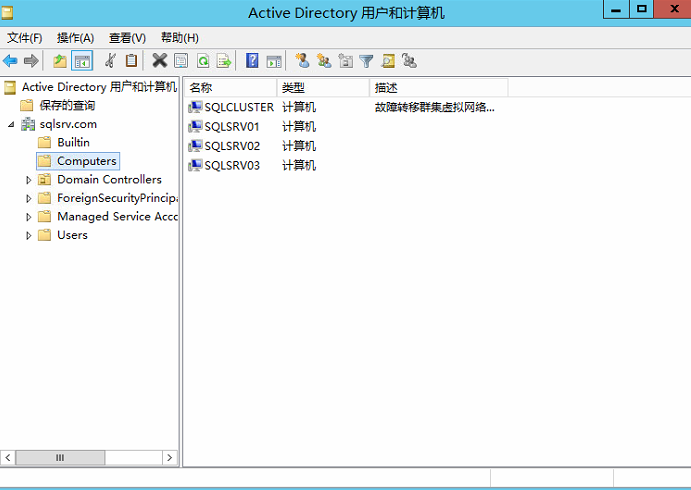Go back with the blue arrow
The width and height of the screenshot is (691, 490).
(x=10, y=61)
